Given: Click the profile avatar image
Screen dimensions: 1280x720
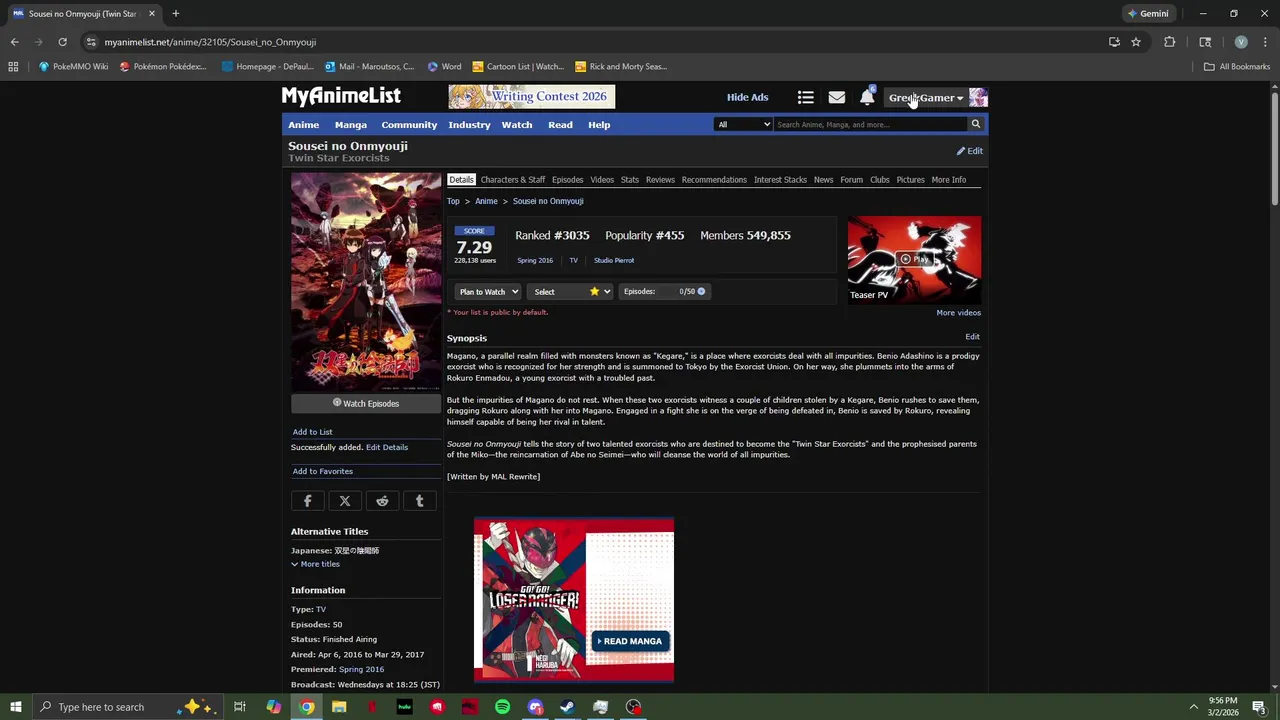Looking at the screenshot, I should (978, 97).
